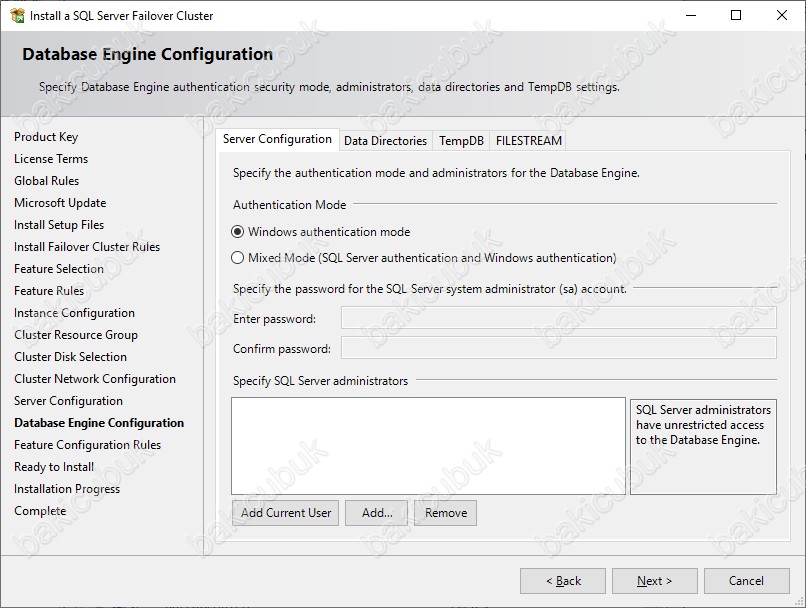Image resolution: width=806 pixels, height=608 pixels.
Task: Click the Database Engine Configuration page heading
Action: [148, 54]
